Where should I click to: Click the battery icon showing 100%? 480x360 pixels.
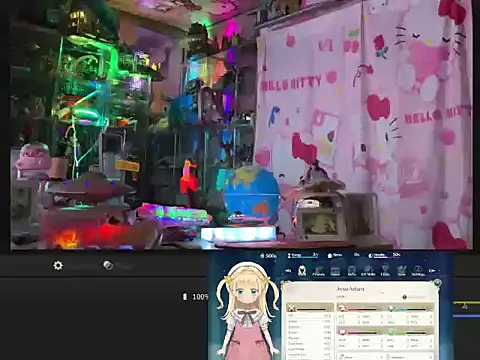(x=185, y=297)
